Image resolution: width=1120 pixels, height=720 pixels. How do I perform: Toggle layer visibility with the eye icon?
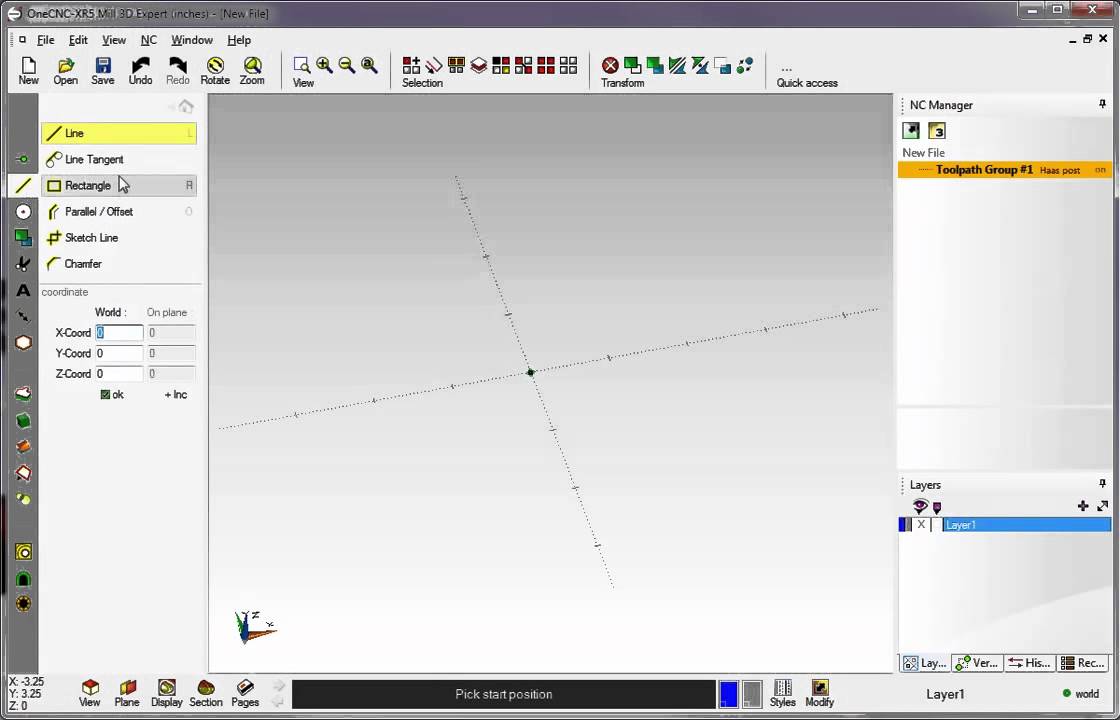click(x=920, y=506)
